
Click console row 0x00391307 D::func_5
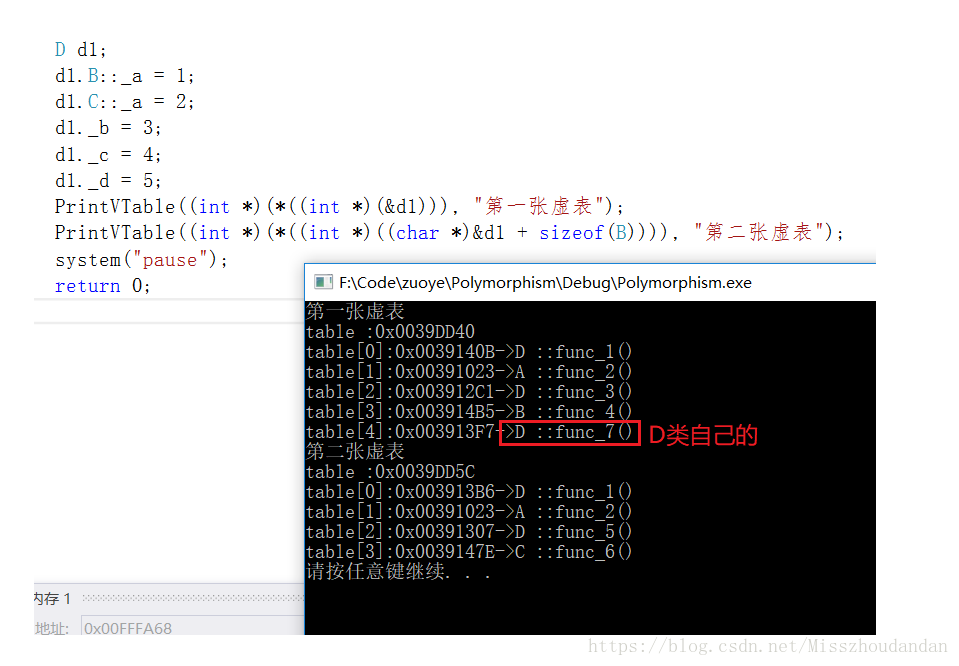point(469,532)
